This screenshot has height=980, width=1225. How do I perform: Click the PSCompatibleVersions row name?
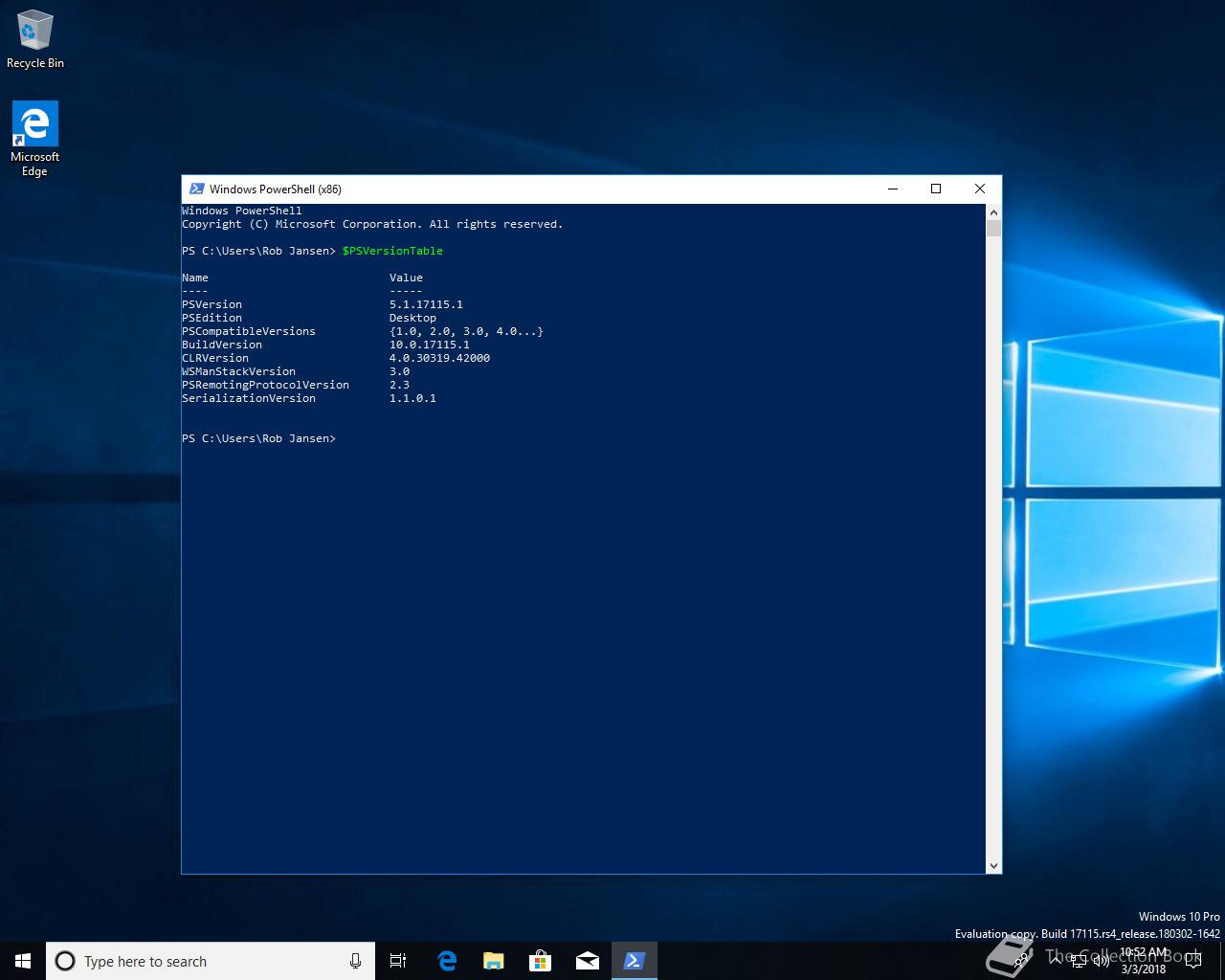[249, 331]
